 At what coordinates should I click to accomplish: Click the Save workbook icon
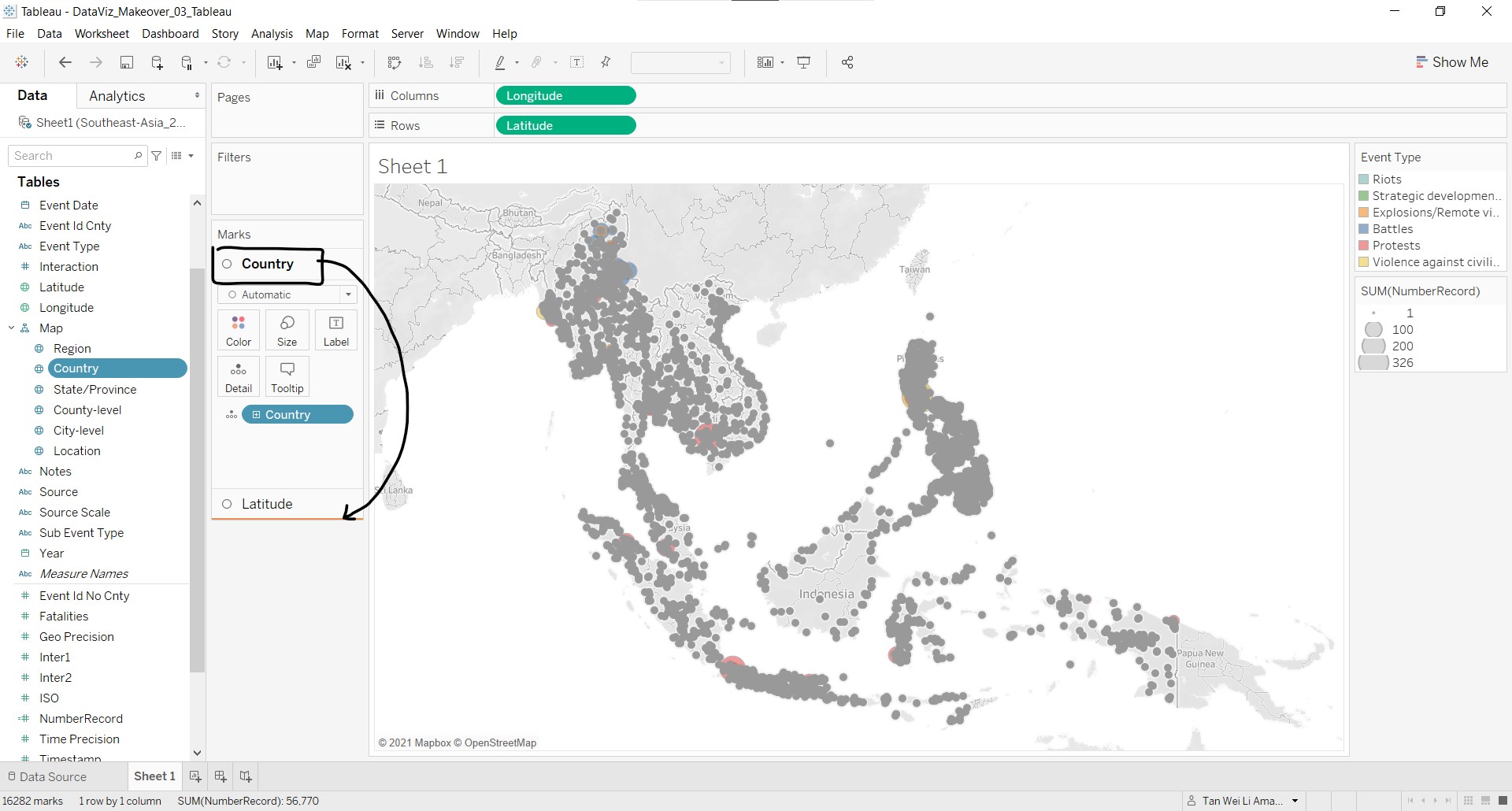click(126, 63)
